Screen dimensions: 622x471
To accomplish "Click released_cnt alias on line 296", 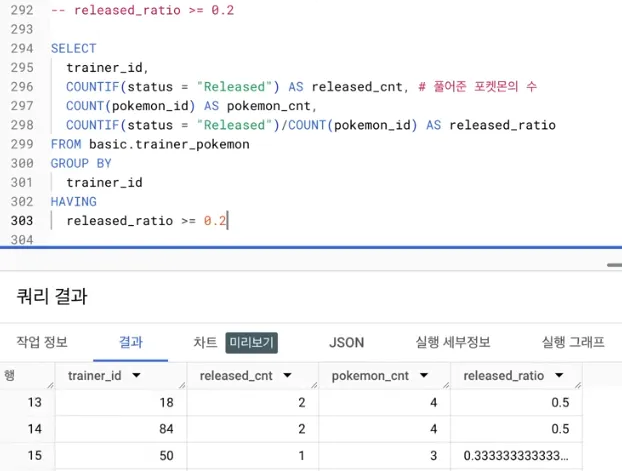I will pyautogui.click(x=357, y=87).
